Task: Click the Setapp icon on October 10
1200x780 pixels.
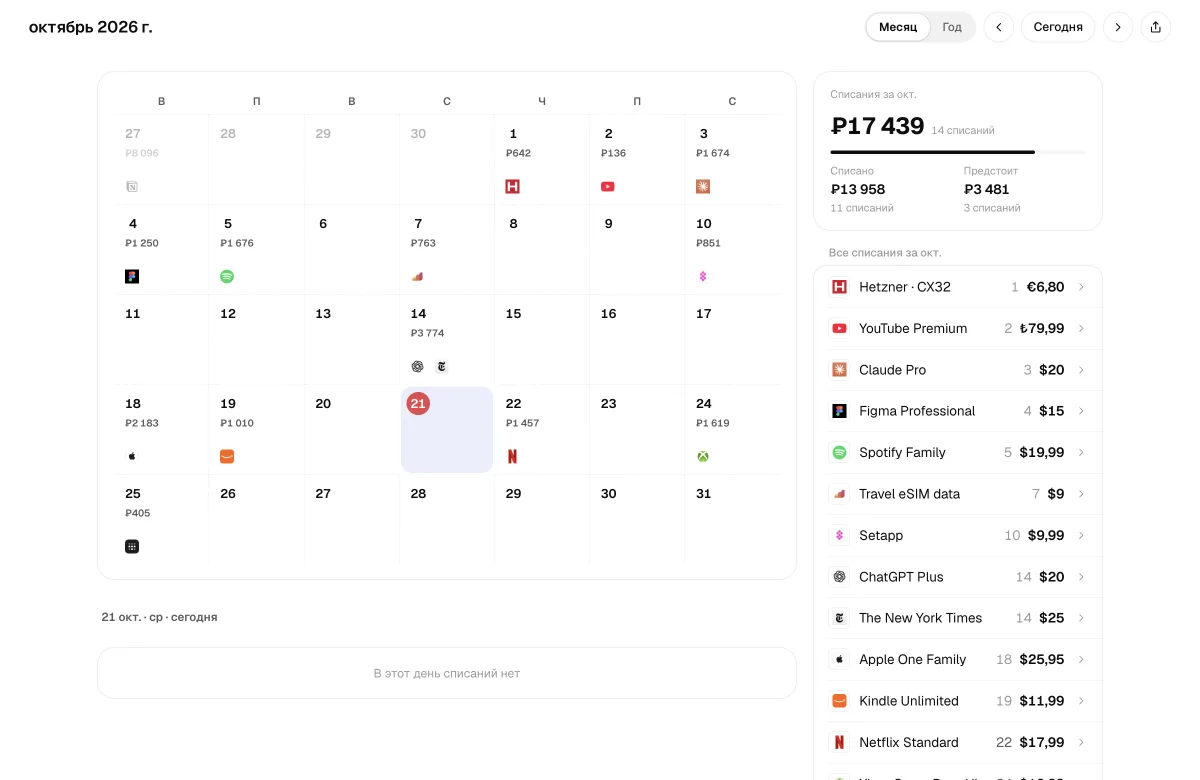Action: click(703, 277)
